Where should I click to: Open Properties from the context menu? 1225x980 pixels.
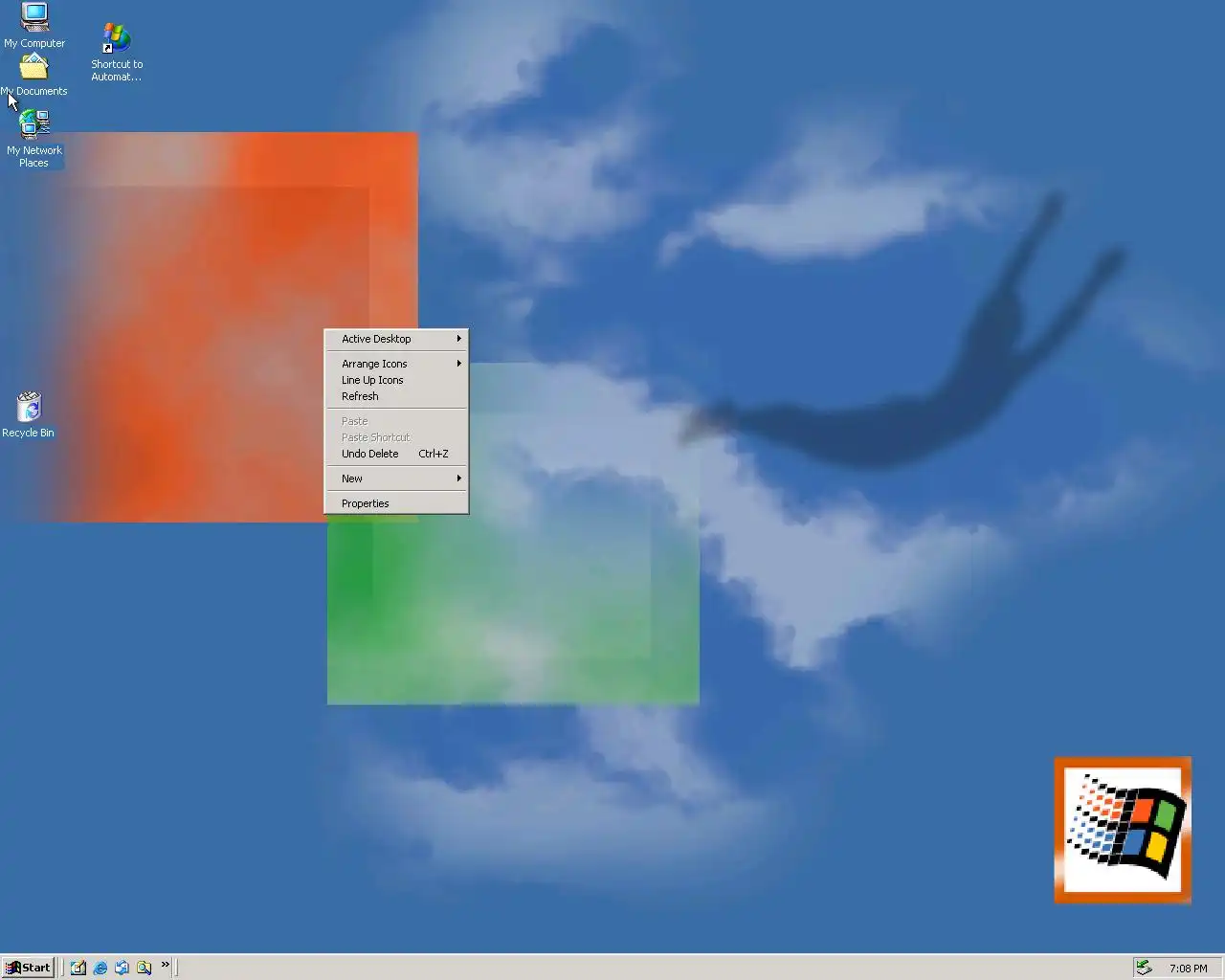(x=396, y=503)
